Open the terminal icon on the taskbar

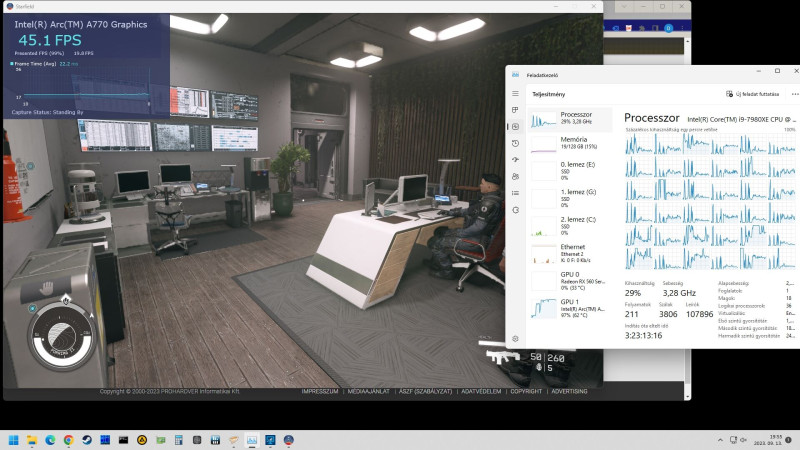click(123, 440)
